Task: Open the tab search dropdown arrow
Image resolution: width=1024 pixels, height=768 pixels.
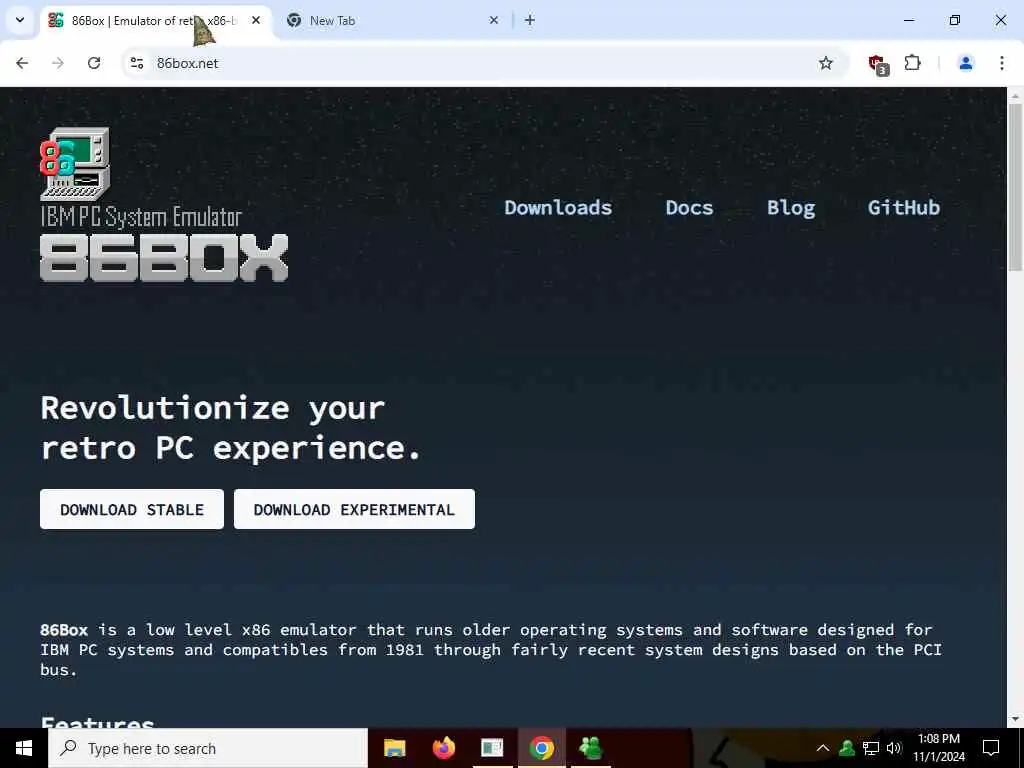Action: pyautogui.click(x=20, y=20)
